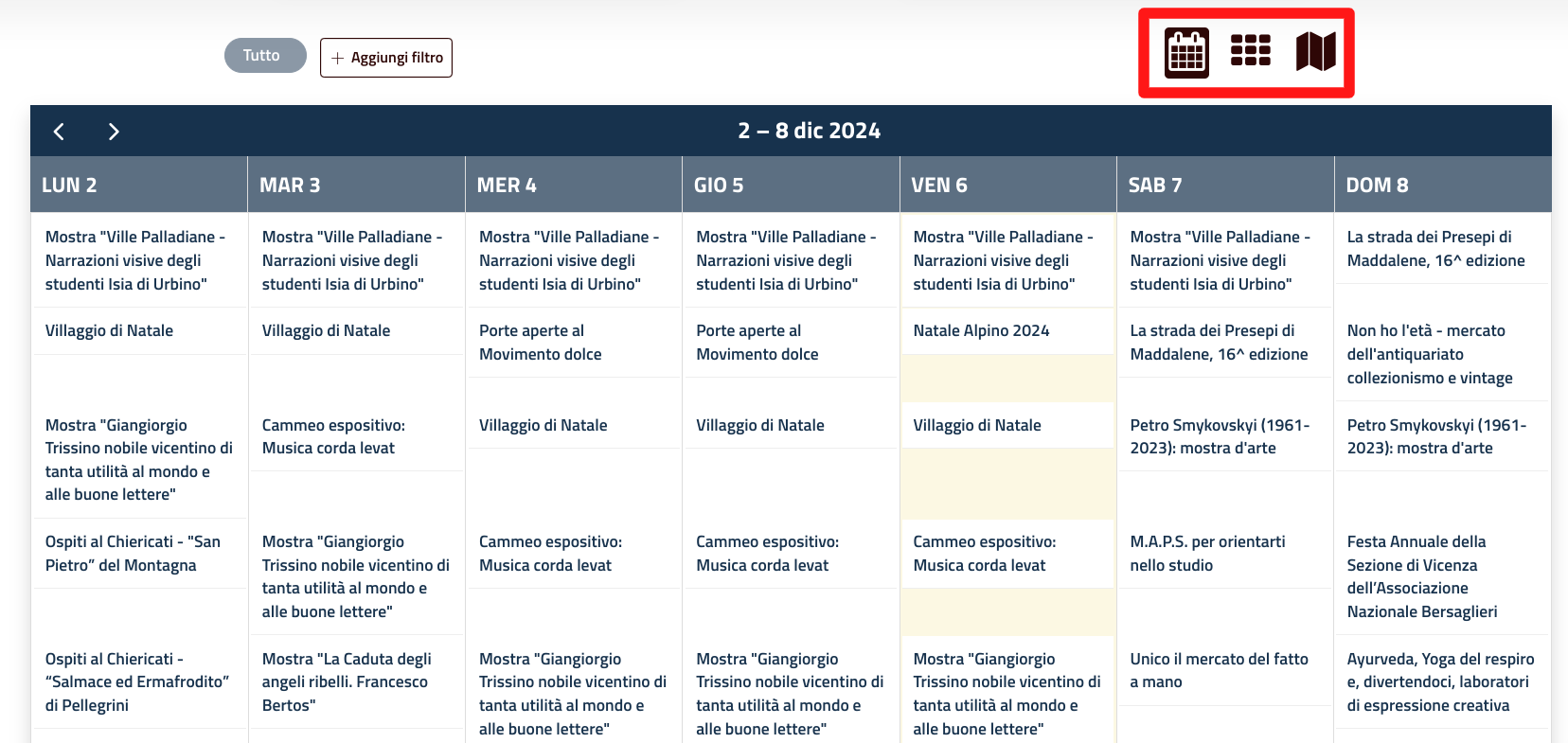
Task: Open Ayurveda, Yoga del respiro event
Action: (x=1443, y=681)
